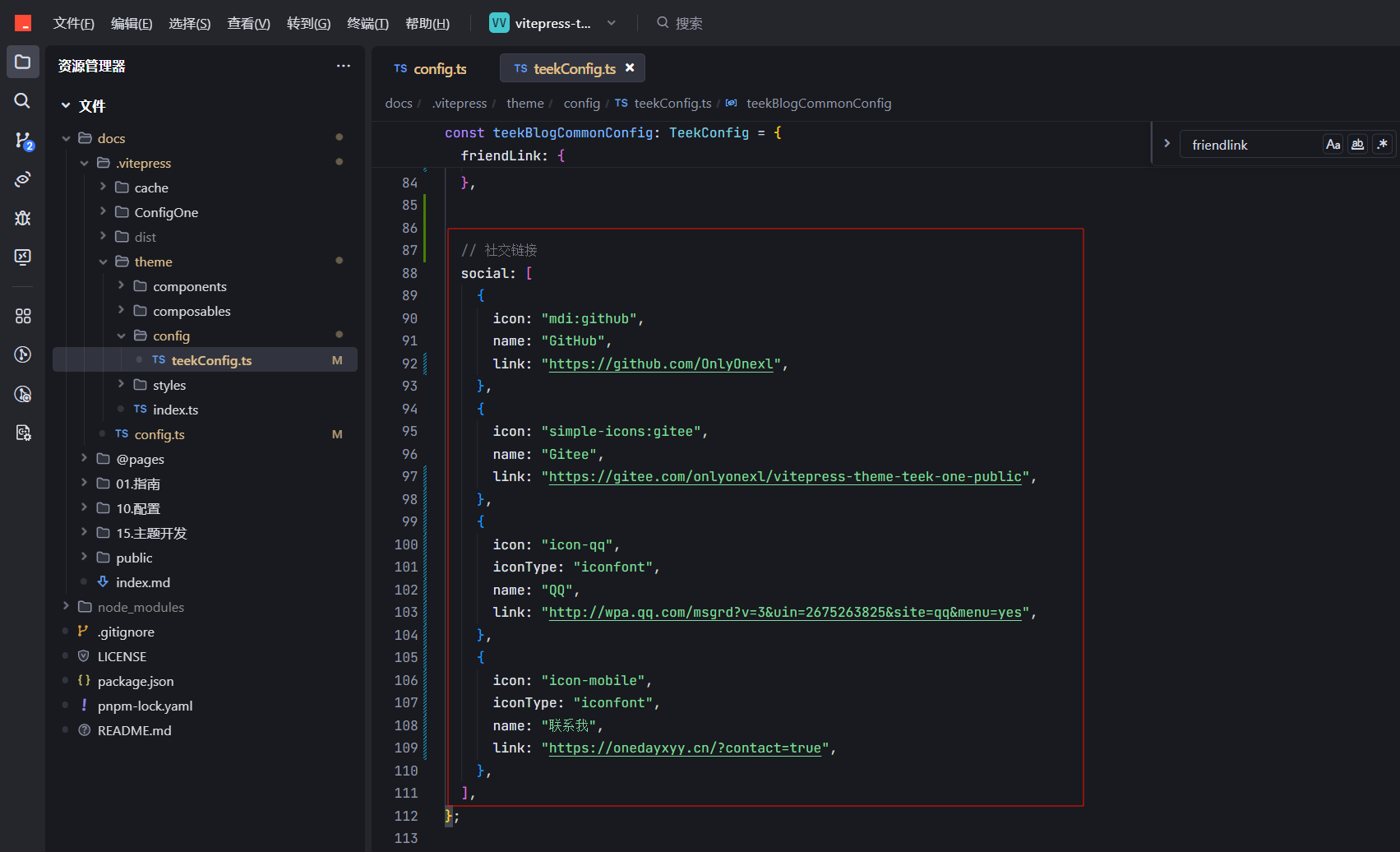Click into the friendlink find input

coord(1250,145)
